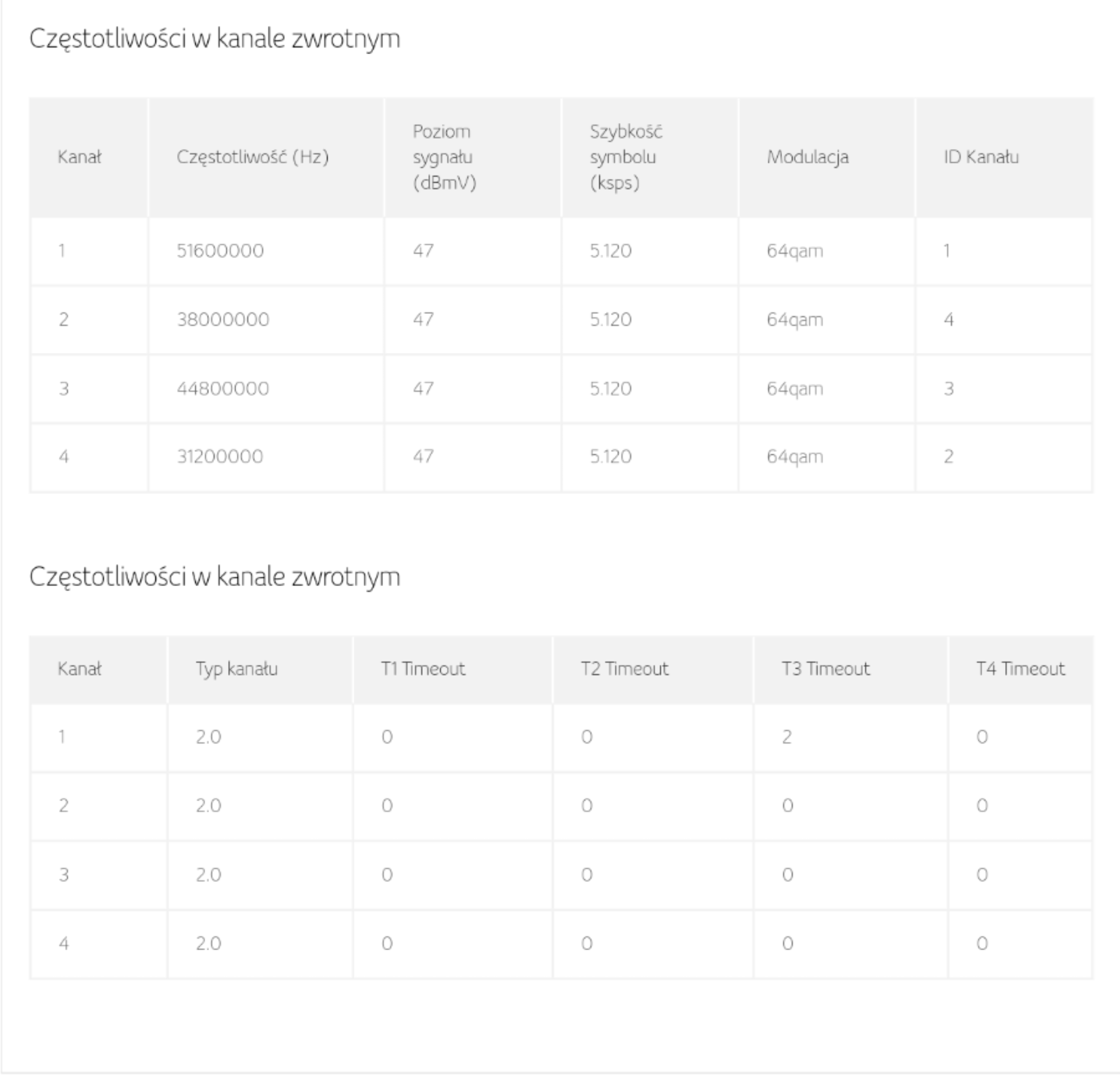Click the Typ kanału column header

237,669
